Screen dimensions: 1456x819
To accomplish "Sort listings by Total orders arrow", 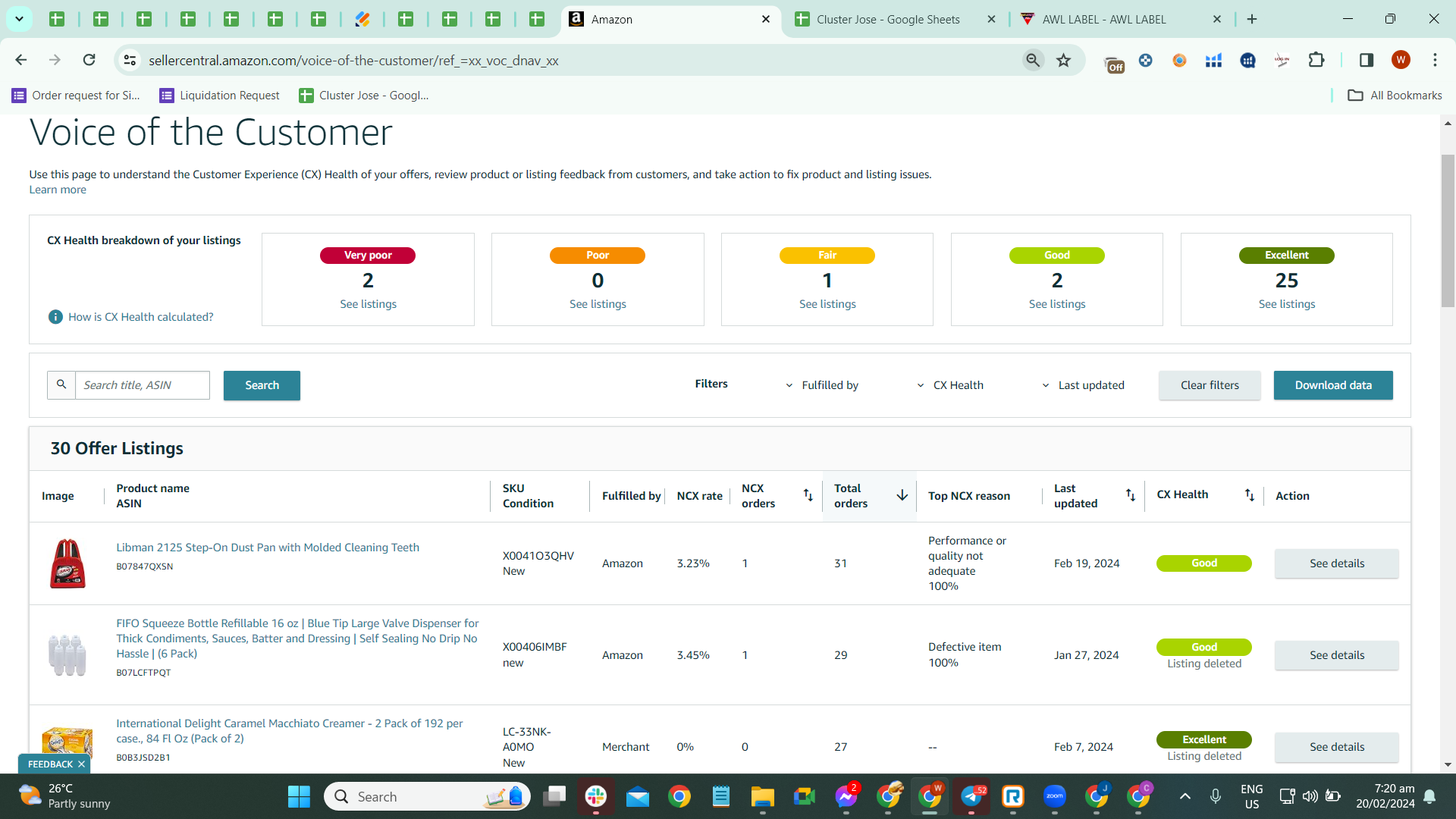I will click(902, 495).
